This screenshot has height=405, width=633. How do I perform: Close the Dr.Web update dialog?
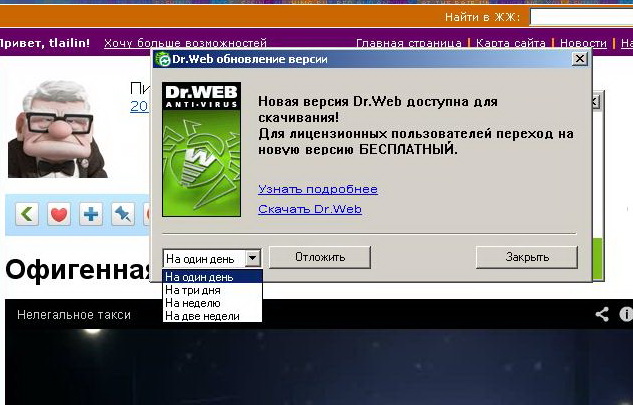point(580,59)
